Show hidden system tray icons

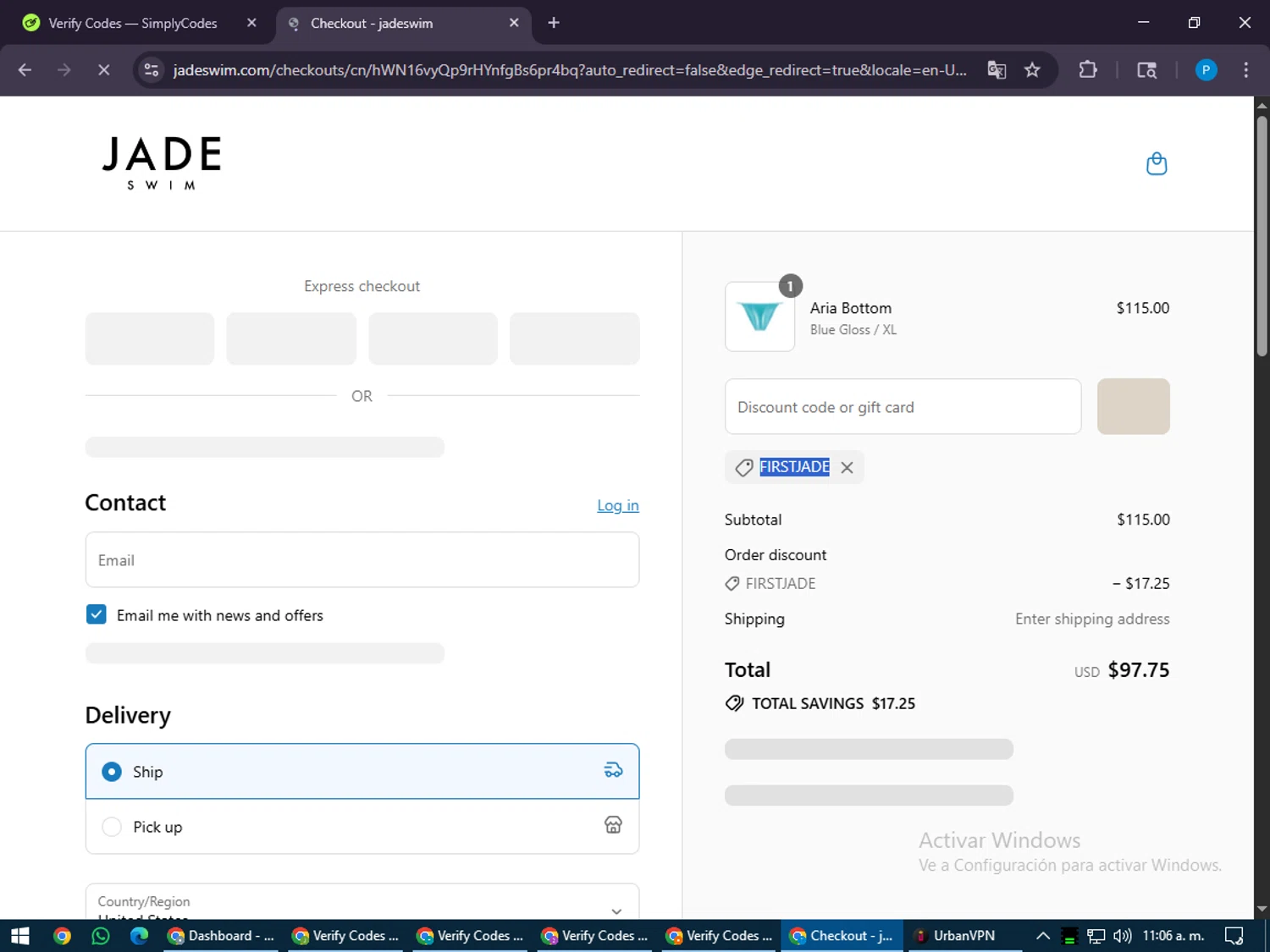tap(1043, 936)
